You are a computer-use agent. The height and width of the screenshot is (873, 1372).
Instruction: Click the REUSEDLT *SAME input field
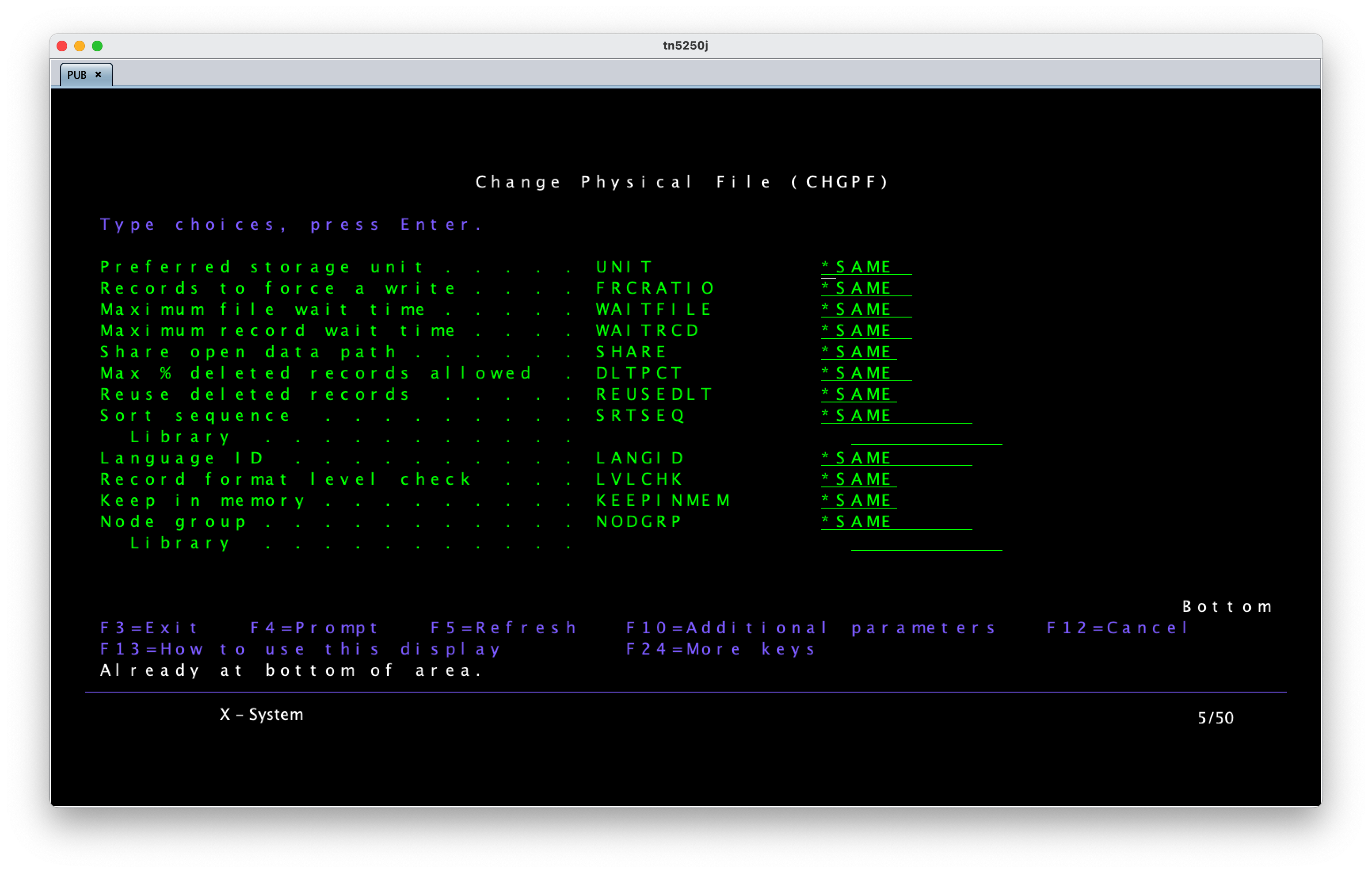(859, 394)
